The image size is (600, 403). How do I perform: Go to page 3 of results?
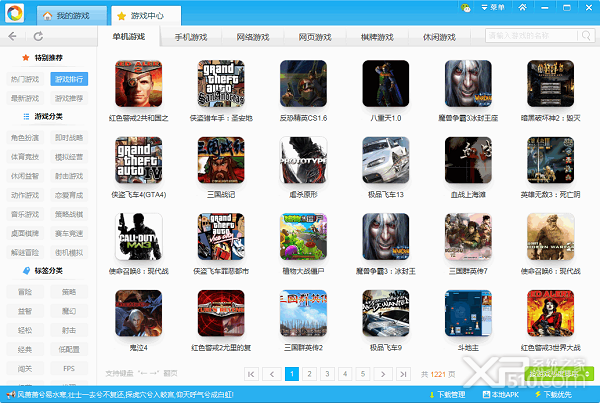(x=327, y=374)
